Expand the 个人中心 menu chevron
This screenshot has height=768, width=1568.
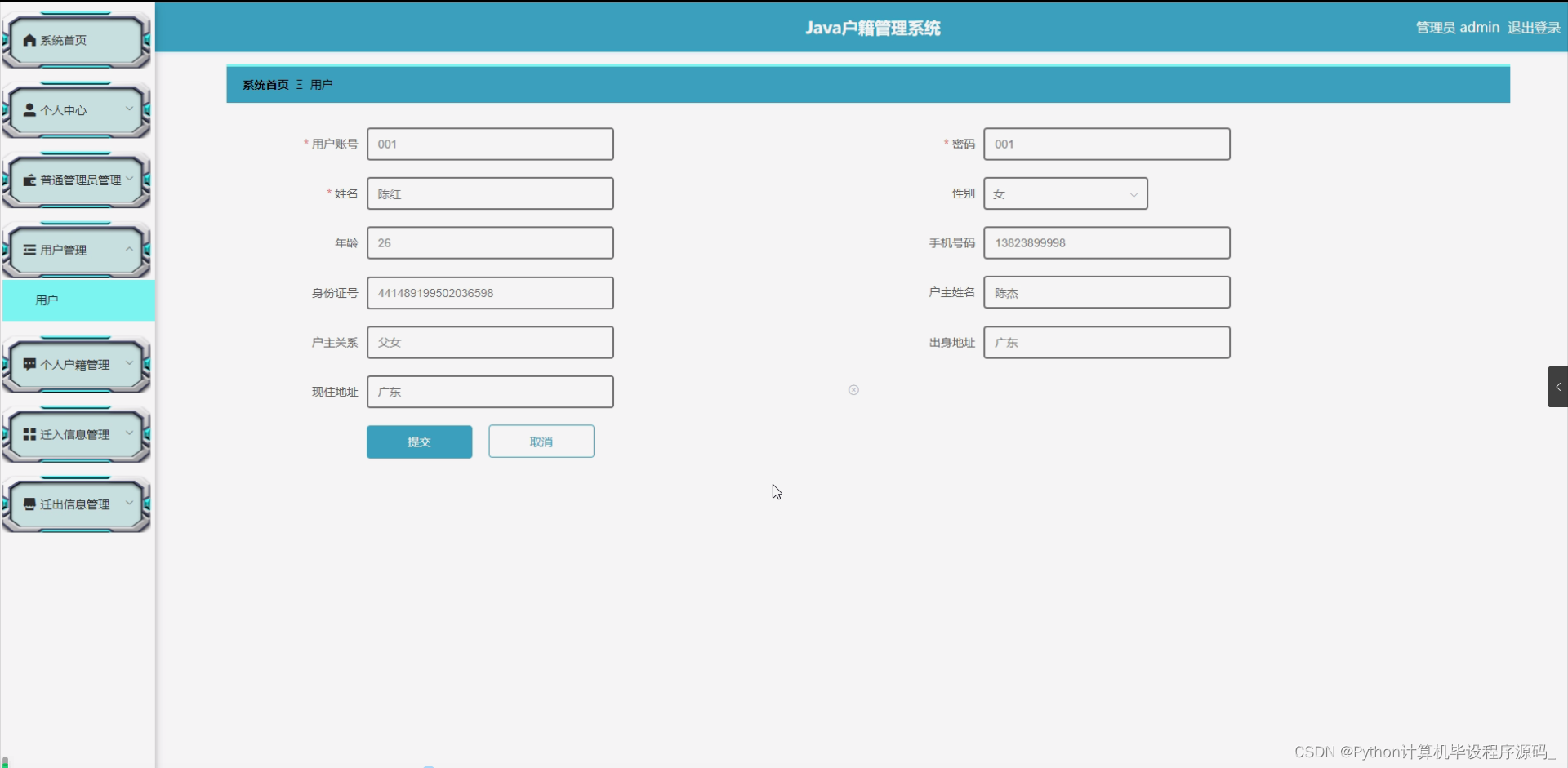tap(129, 109)
